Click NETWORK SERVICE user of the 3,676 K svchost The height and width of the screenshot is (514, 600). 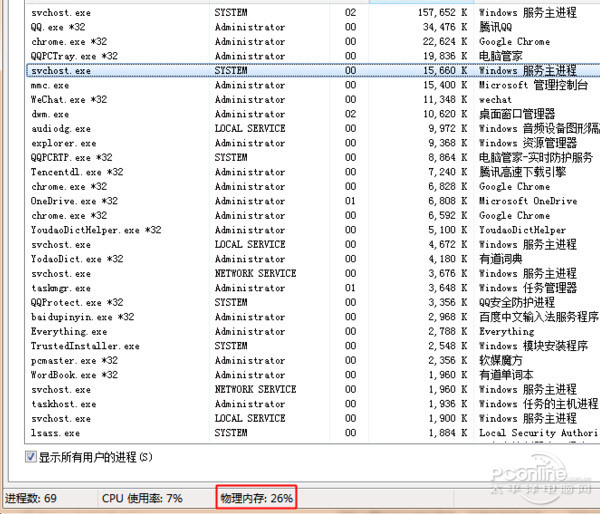click(x=255, y=274)
